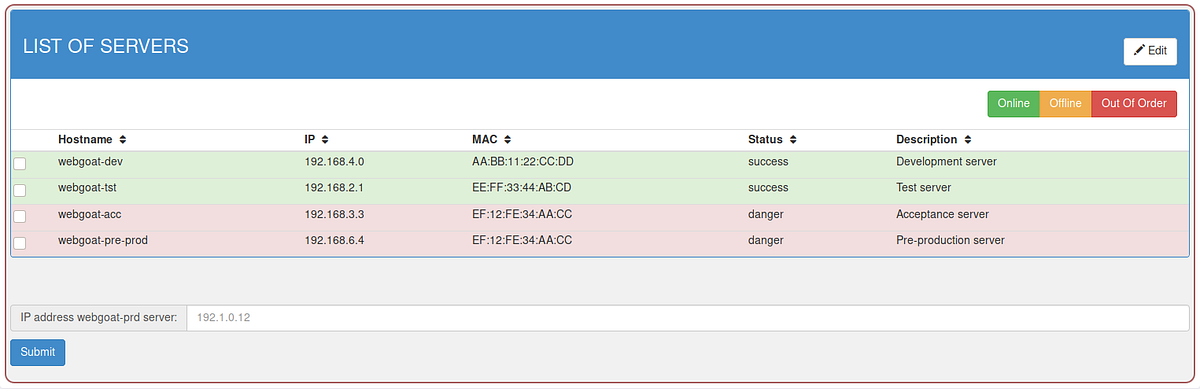1200x389 pixels.
Task: Click the Hostname column header text
Action: tap(85, 140)
